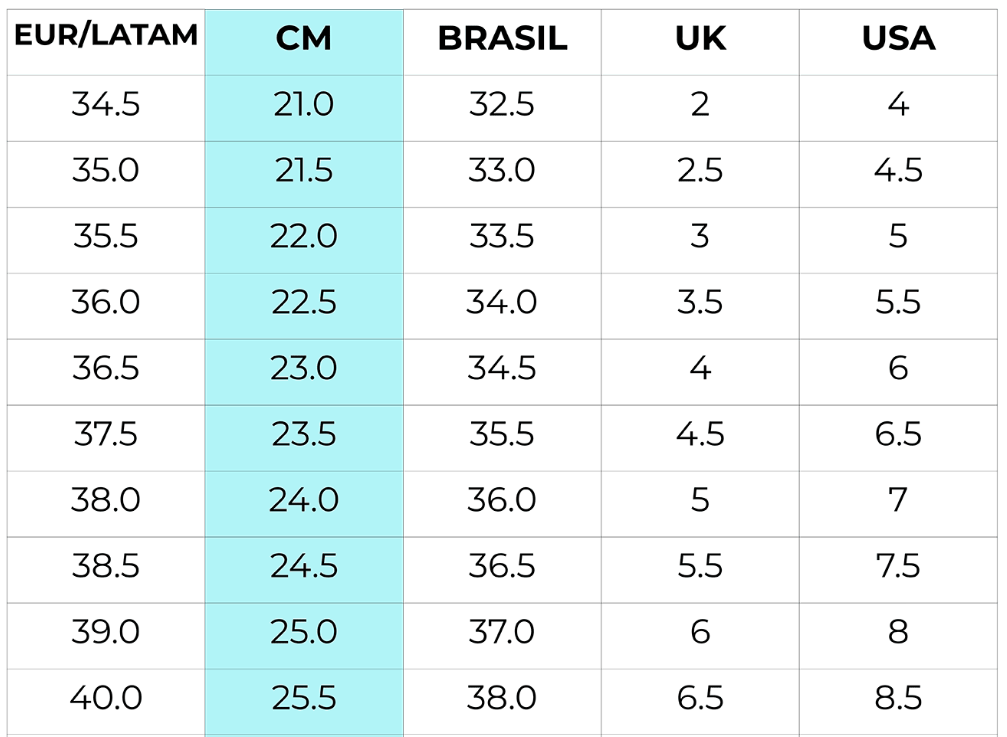Click the UK size 3 cell

click(700, 236)
